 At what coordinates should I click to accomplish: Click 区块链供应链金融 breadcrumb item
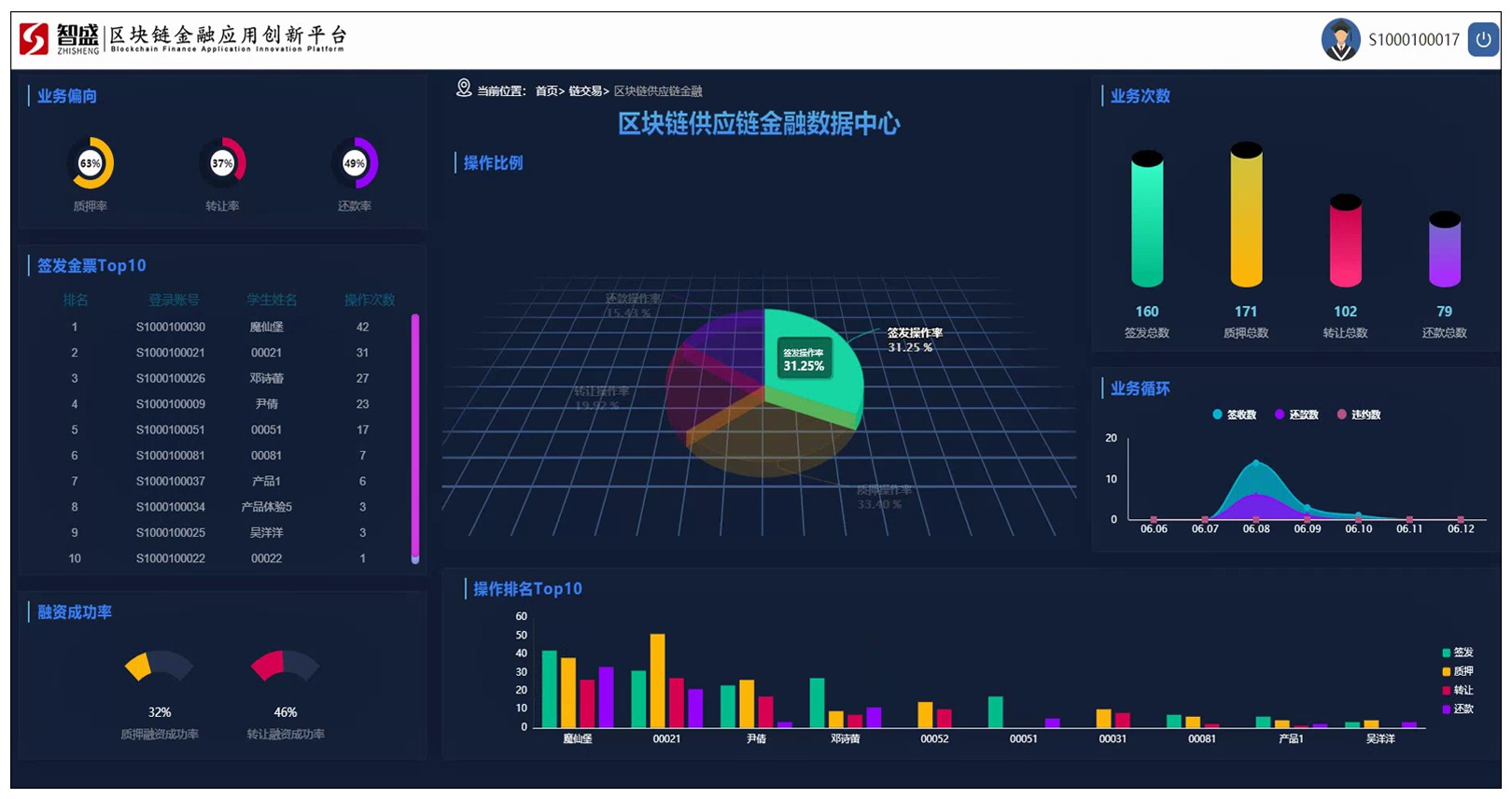tap(658, 91)
